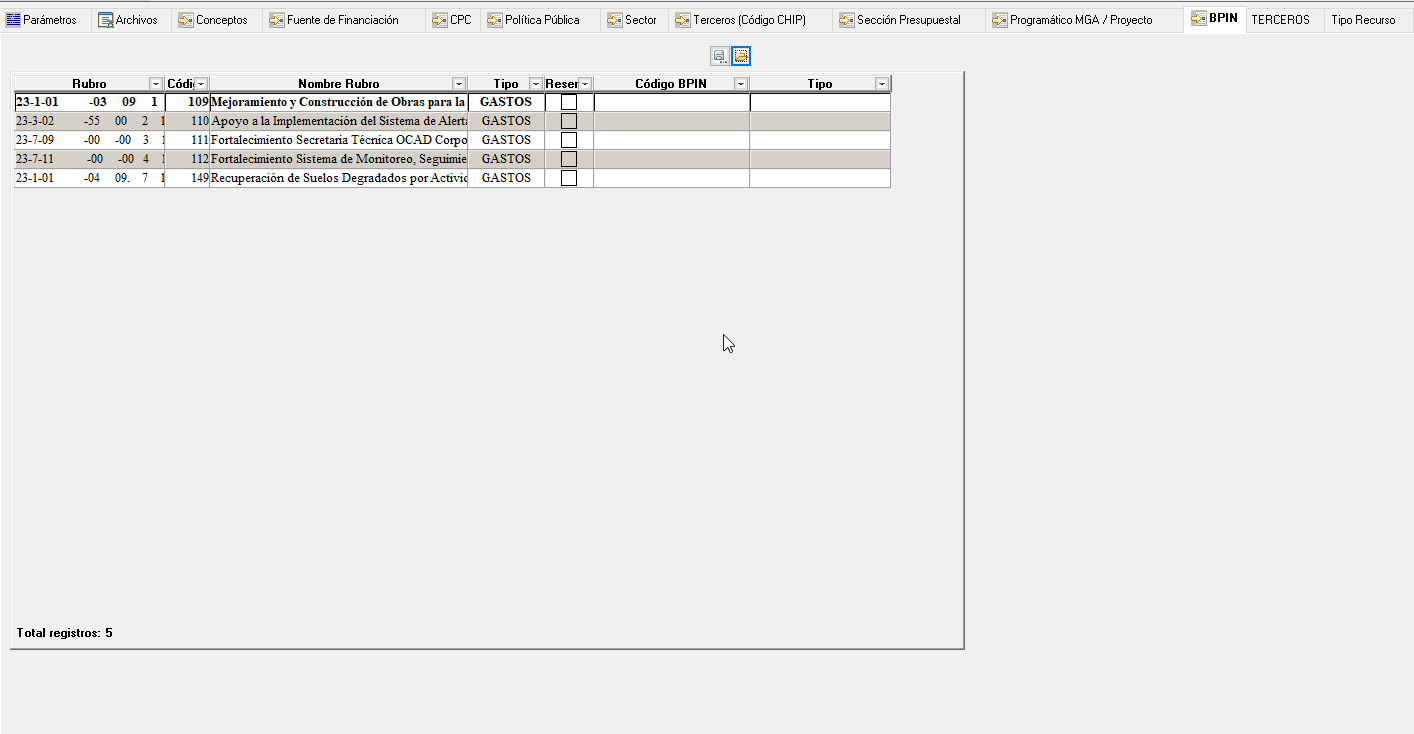Screen dimensions: 1414x734
Task: Click the Código BPIN field for rubro 109
Action: point(672,102)
